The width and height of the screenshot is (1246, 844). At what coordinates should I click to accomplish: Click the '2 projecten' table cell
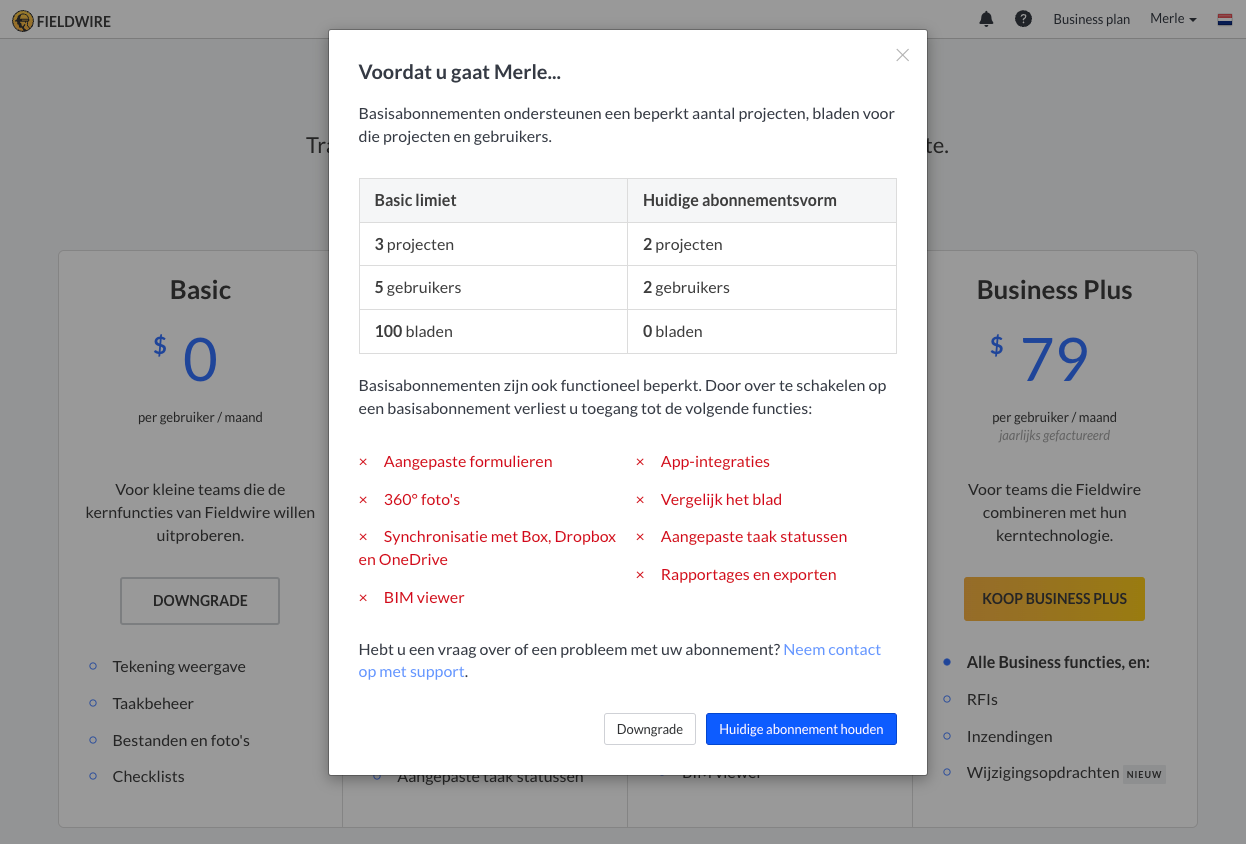click(762, 244)
